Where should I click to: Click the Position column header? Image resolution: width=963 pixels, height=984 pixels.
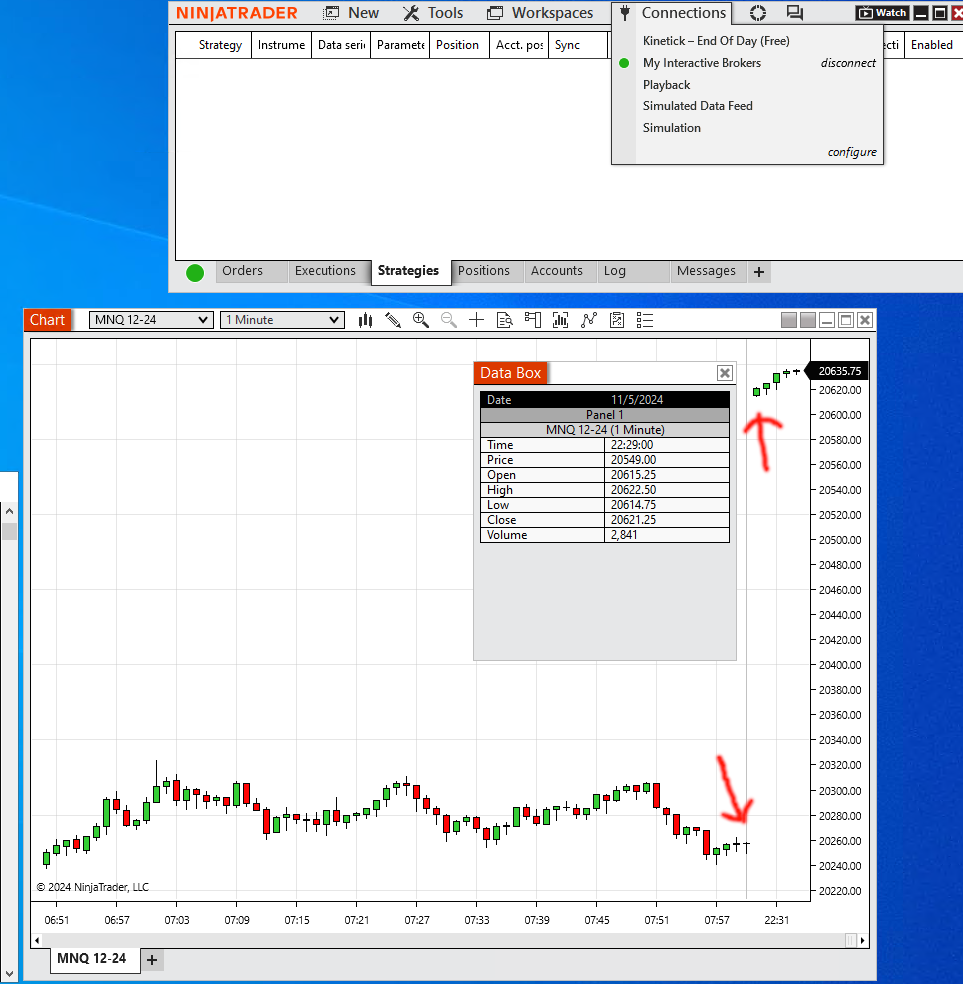[457, 45]
